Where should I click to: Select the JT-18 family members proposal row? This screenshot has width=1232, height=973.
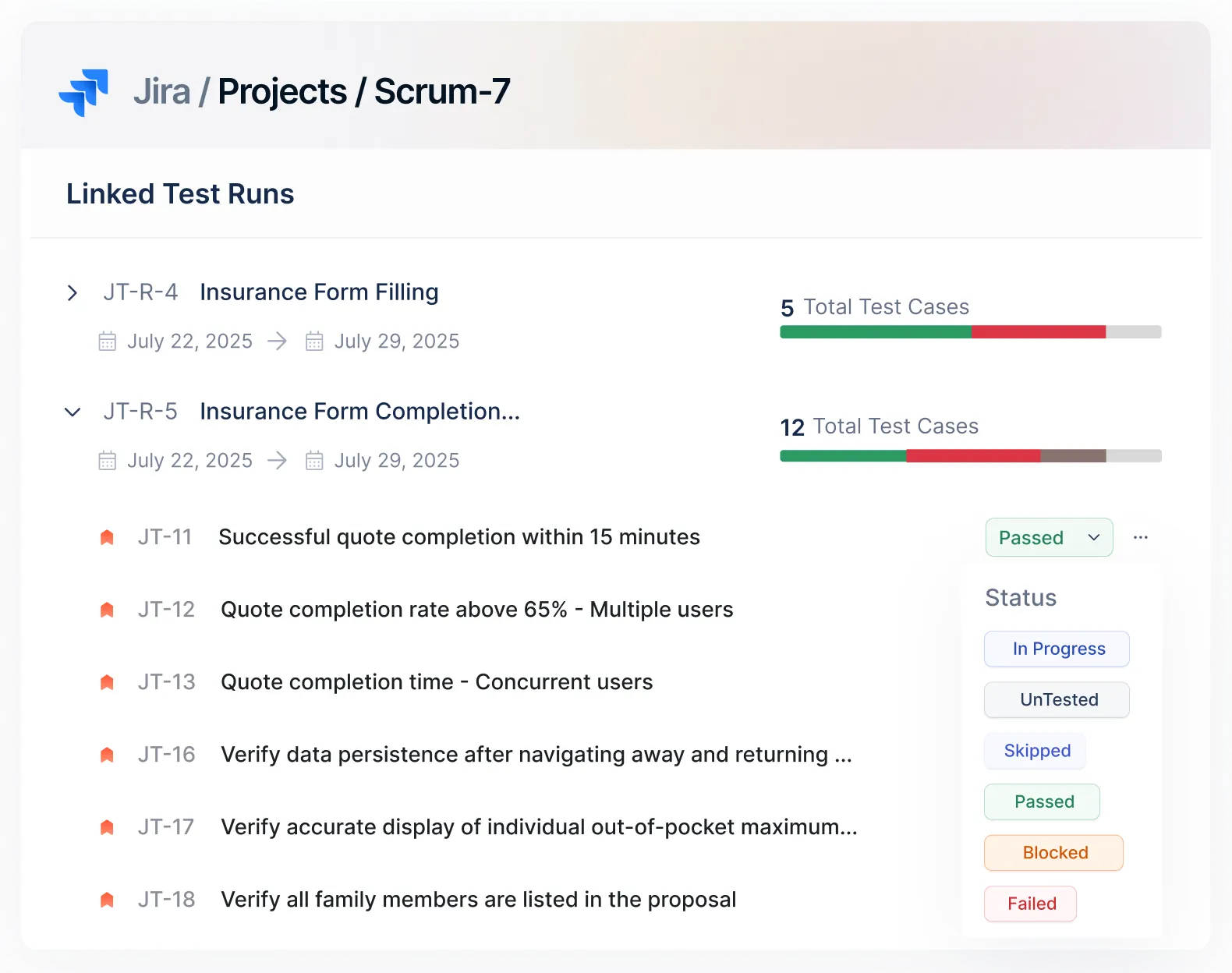point(477,900)
